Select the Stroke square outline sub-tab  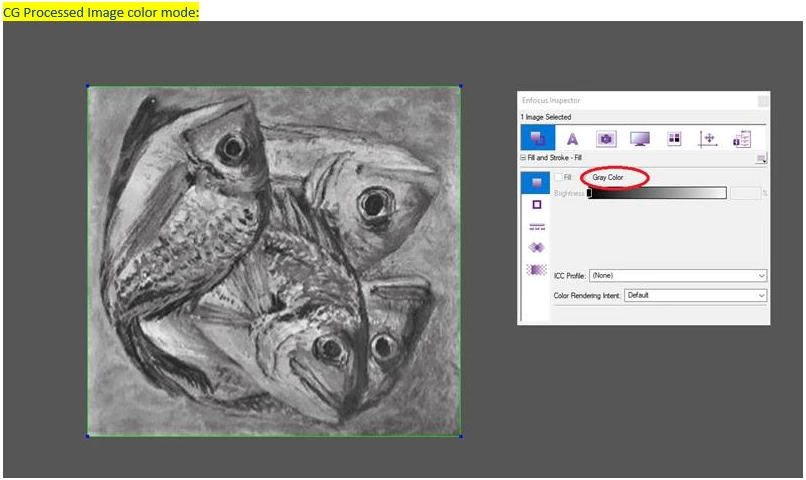pyautogui.click(x=537, y=205)
